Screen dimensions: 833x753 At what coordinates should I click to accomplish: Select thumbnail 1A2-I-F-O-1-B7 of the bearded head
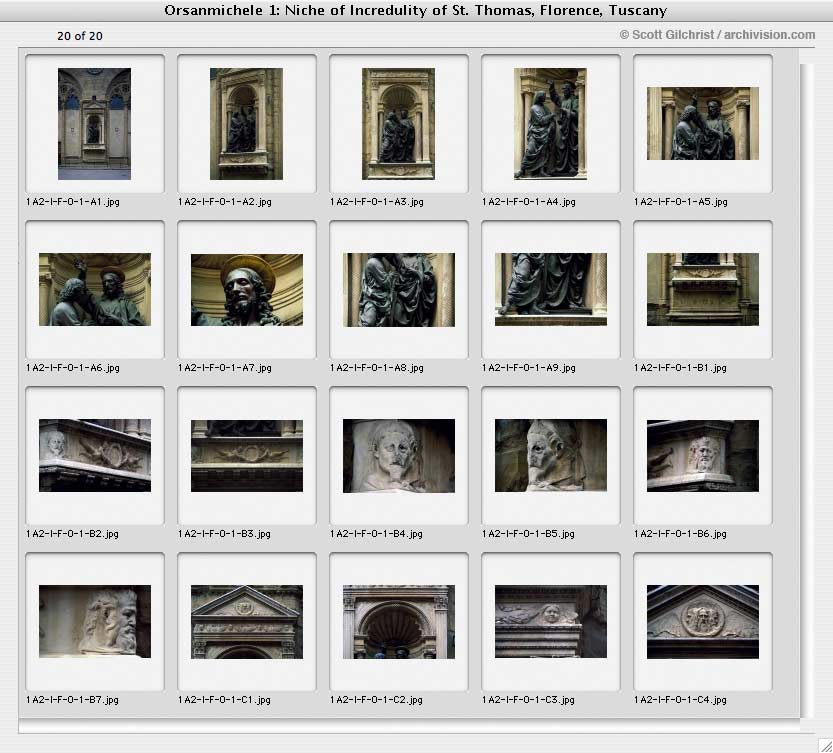[x=95, y=622]
